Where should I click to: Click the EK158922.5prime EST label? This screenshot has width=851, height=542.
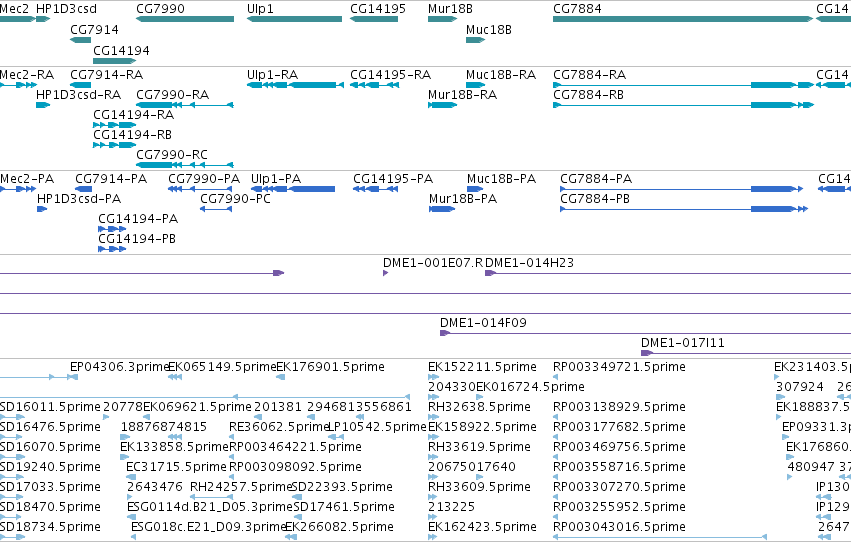pyautogui.click(x=482, y=427)
